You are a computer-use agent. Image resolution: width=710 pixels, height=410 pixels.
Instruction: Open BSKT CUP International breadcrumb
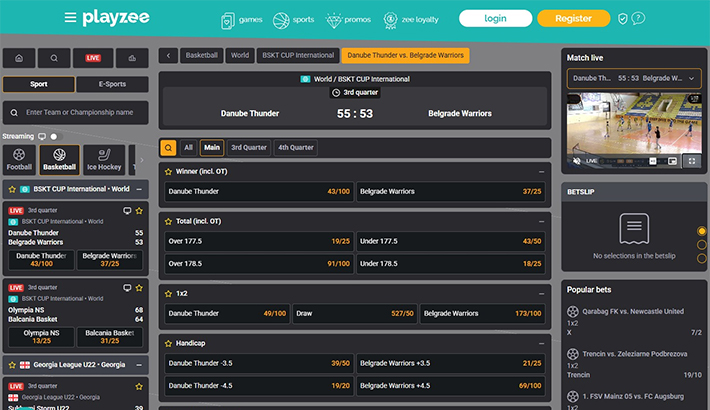(298, 56)
